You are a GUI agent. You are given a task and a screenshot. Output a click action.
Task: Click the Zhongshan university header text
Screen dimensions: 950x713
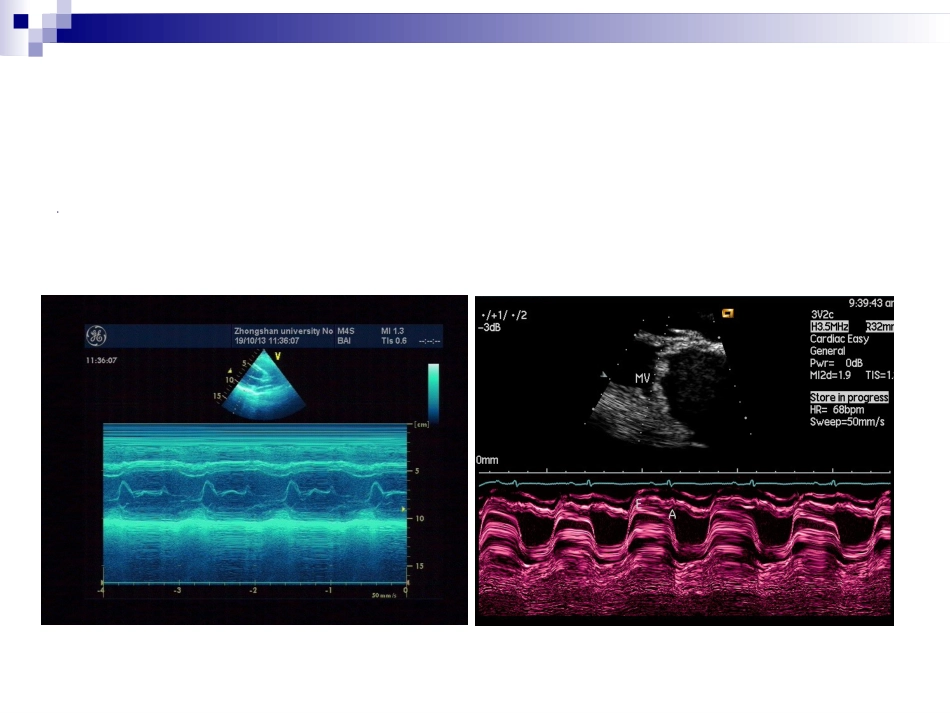click(284, 331)
